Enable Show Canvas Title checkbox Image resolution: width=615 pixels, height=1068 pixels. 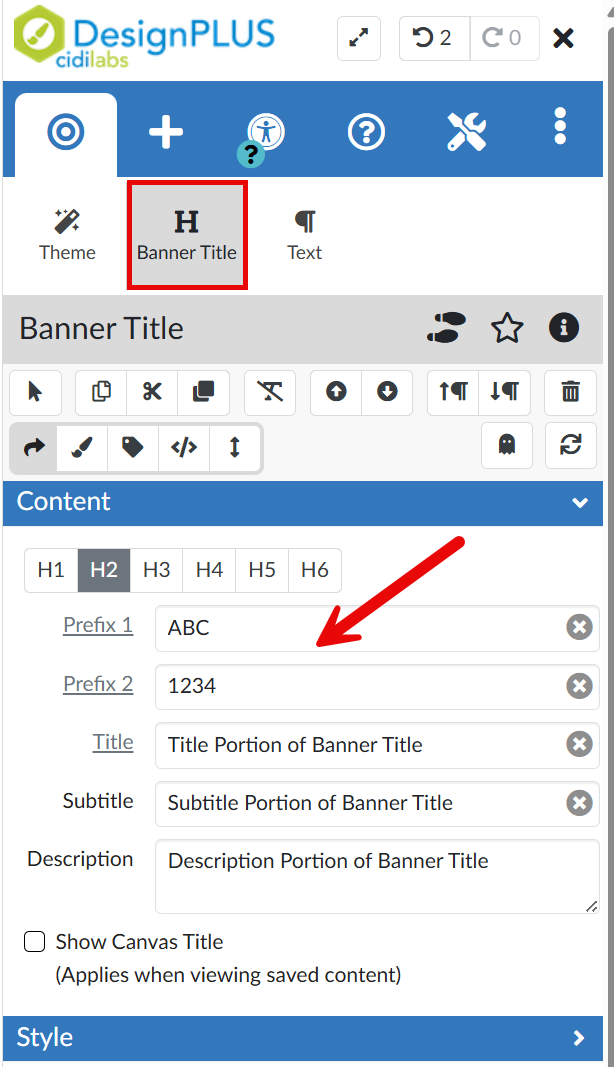pyautogui.click(x=35, y=942)
